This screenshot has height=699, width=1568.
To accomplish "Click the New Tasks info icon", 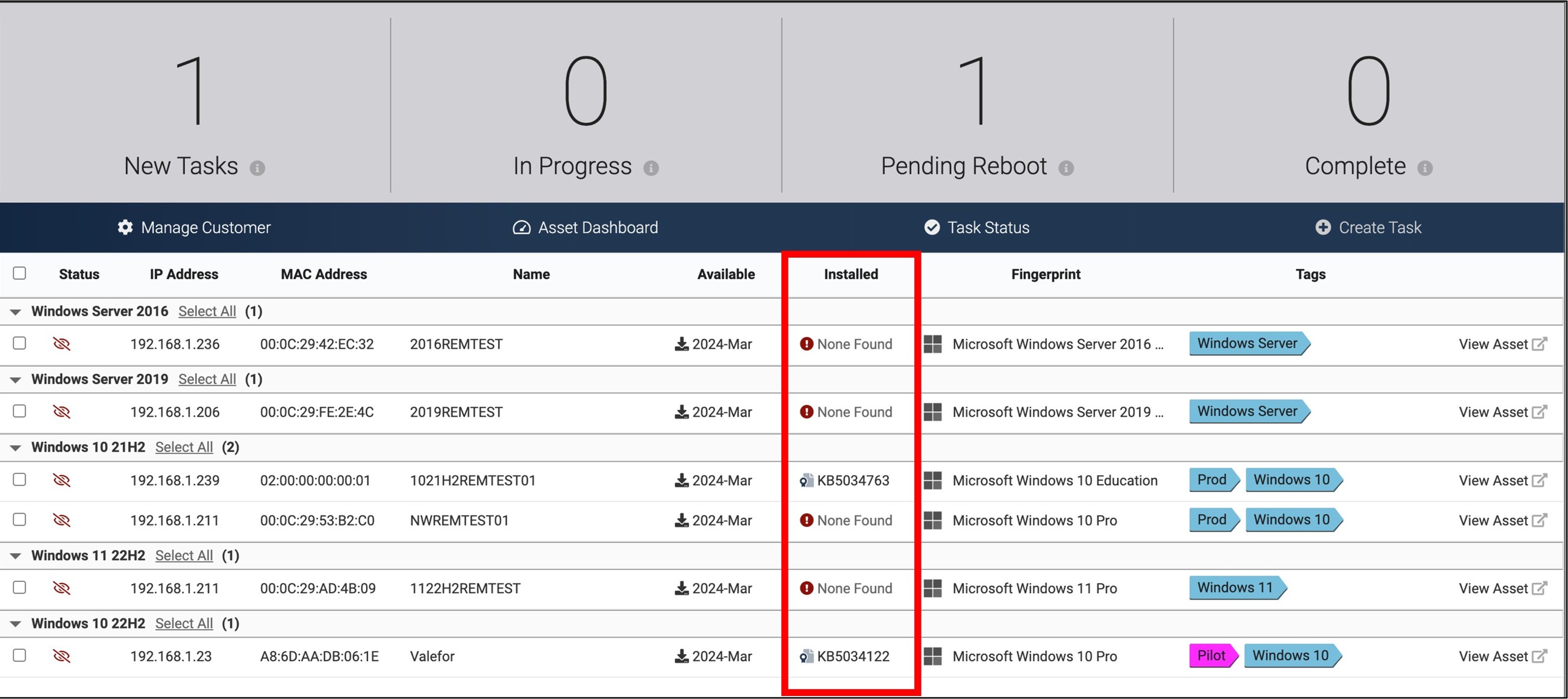I will tap(258, 168).
